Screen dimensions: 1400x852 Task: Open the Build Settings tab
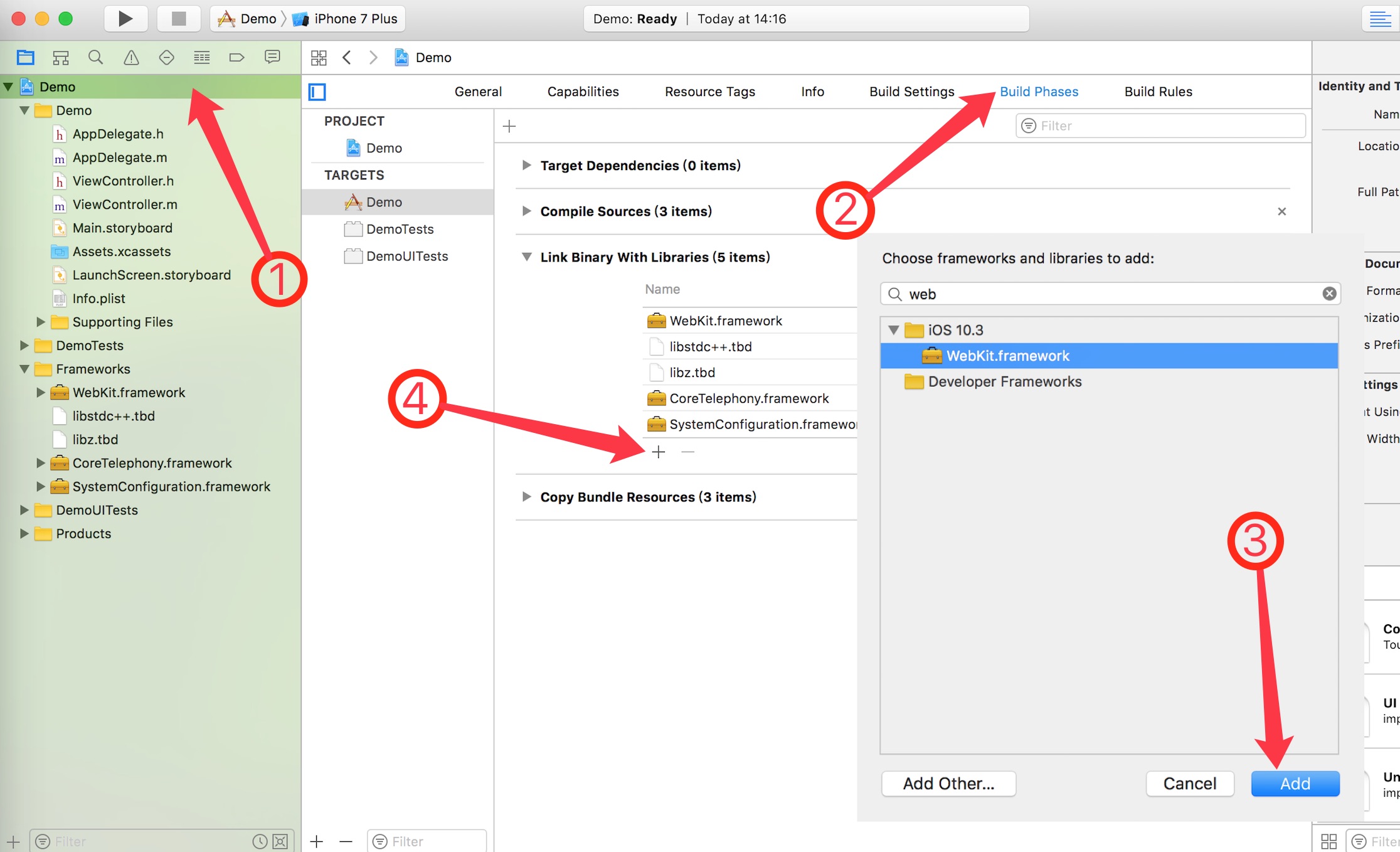click(x=912, y=92)
